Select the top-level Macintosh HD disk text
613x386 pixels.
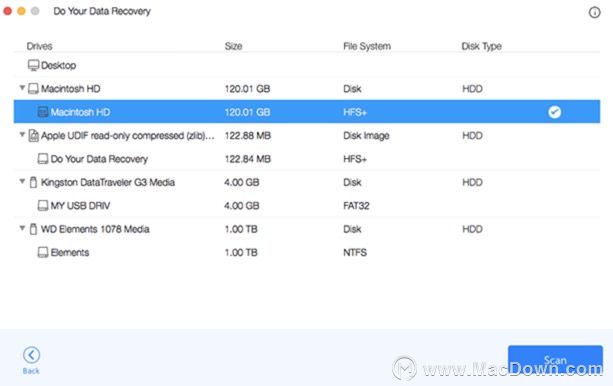pos(70,89)
